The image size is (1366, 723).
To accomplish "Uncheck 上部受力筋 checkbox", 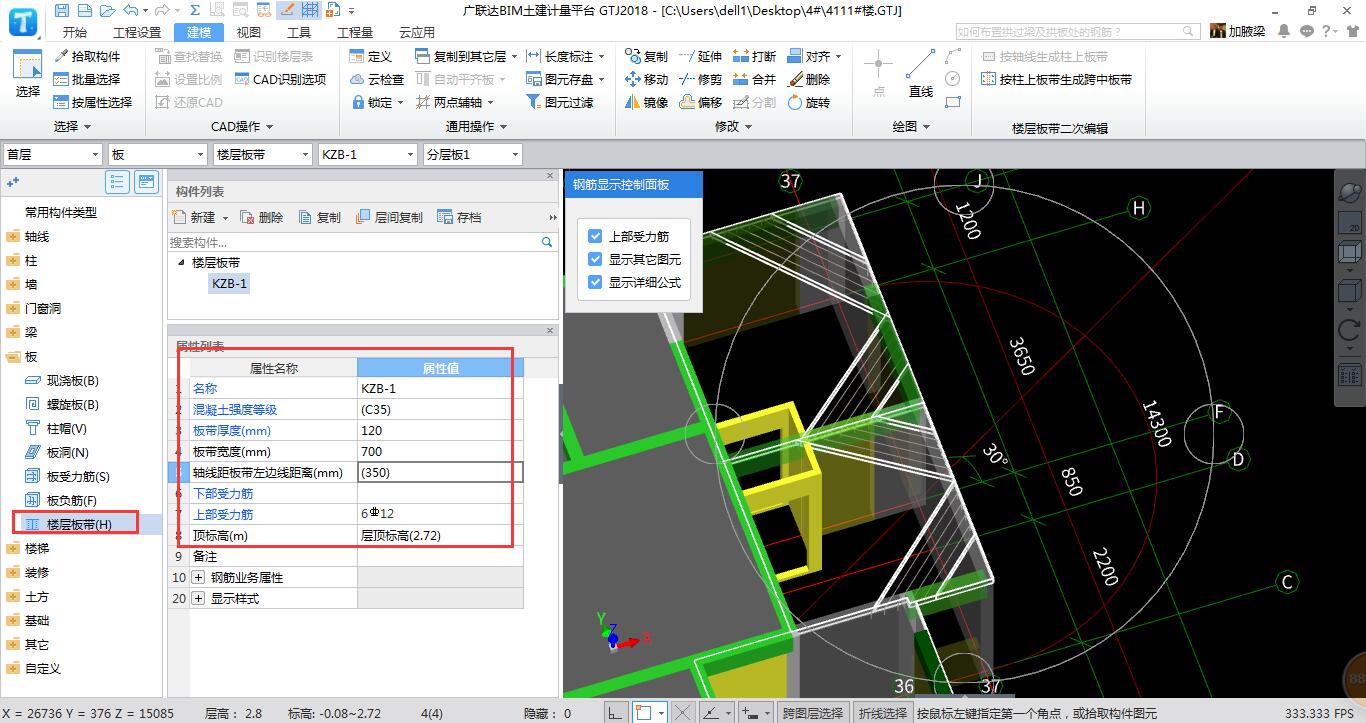I will point(595,236).
